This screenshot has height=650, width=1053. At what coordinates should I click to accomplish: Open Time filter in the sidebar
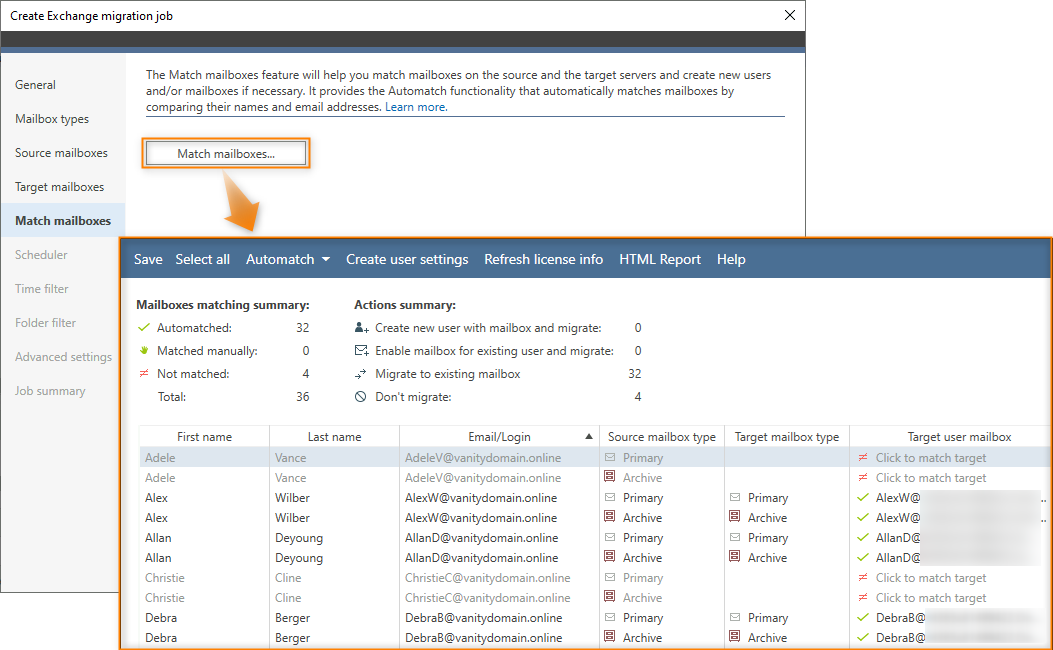(42, 289)
